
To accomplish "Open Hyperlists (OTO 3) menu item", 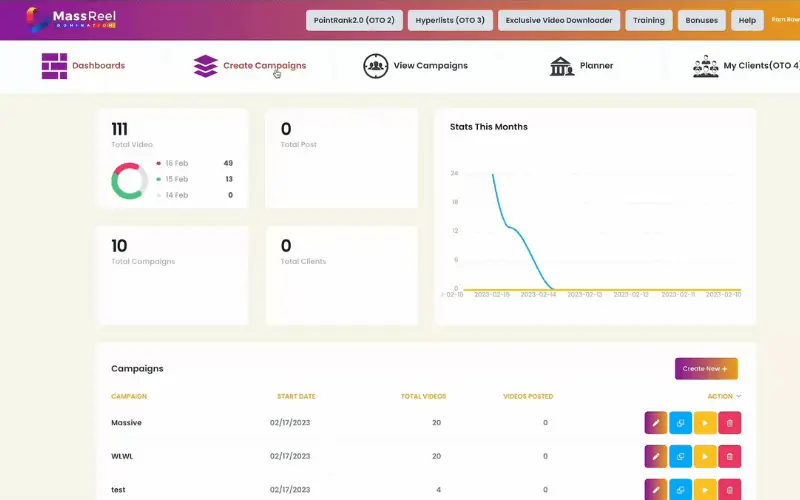I will pos(450,20).
